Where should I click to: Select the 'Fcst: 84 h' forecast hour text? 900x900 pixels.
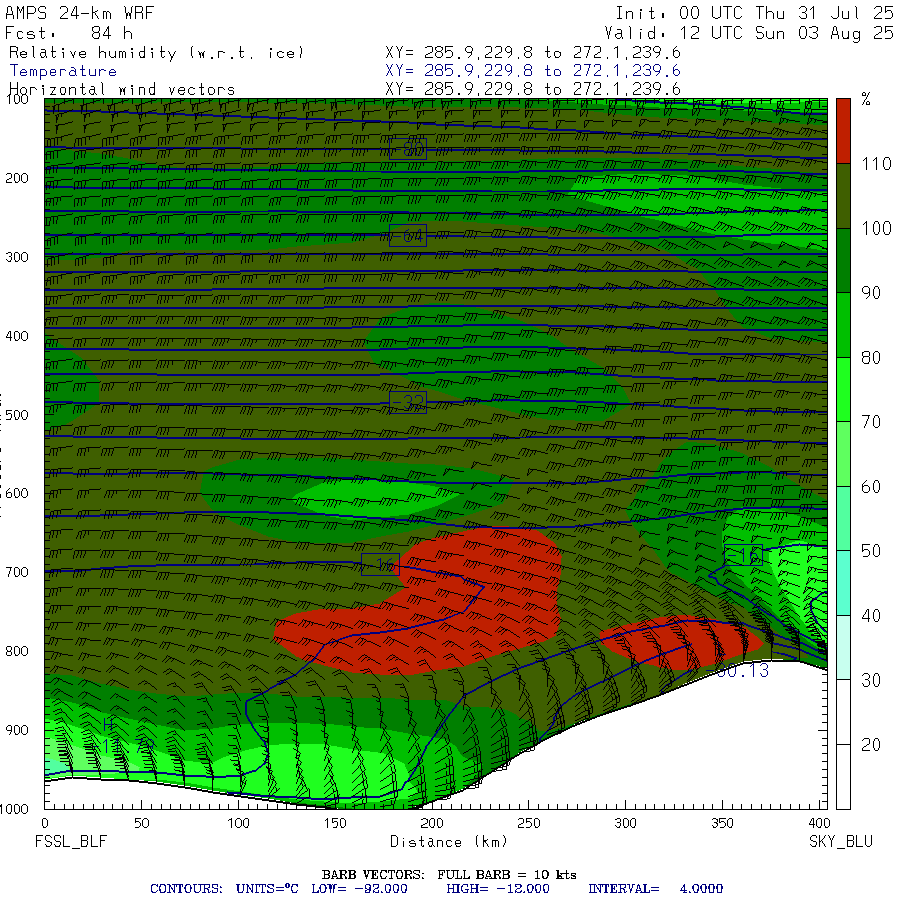[69, 33]
